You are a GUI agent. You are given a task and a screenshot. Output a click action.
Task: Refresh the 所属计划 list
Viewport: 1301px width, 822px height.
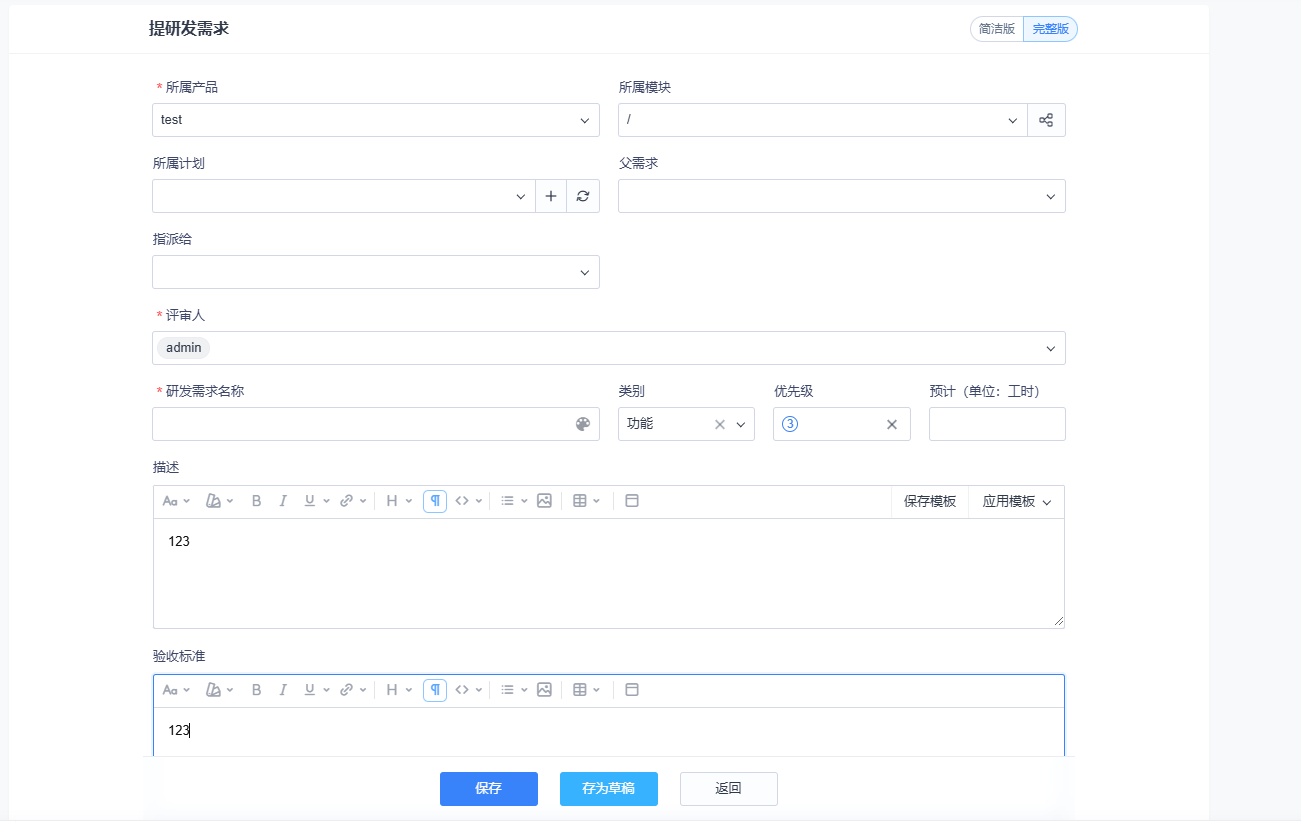[582, 196]
